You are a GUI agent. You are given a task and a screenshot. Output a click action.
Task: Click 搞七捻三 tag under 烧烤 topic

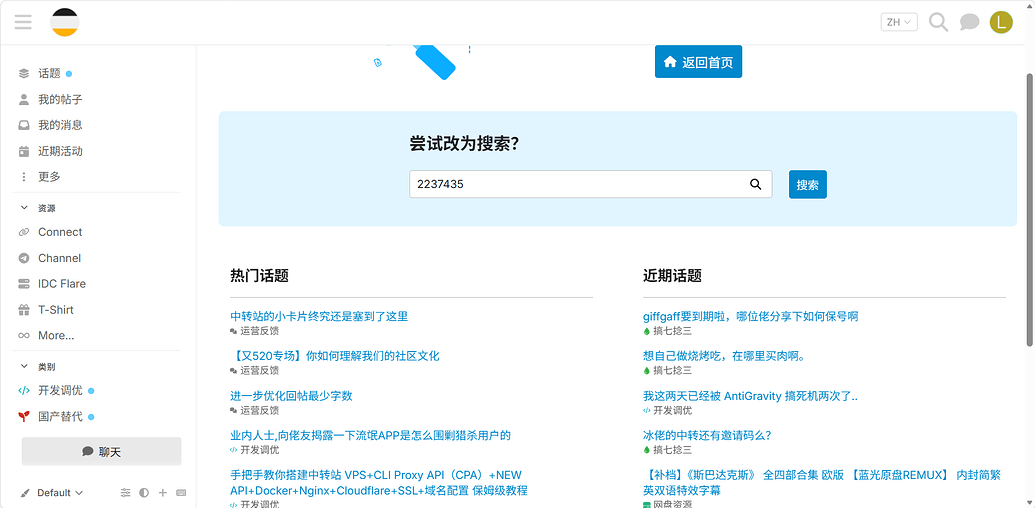pos(667,371)
